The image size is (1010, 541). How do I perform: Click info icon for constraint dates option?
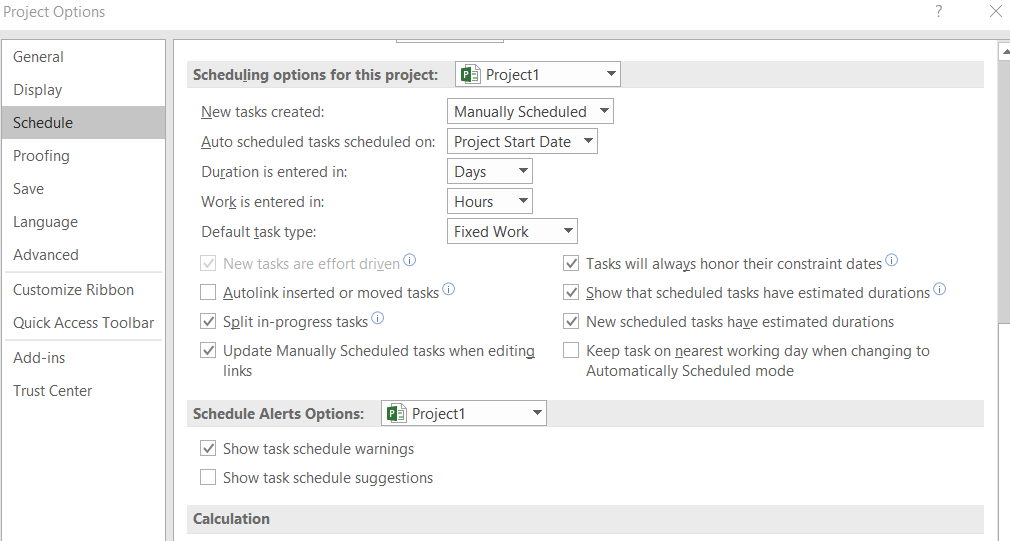(x=892, y=262)
